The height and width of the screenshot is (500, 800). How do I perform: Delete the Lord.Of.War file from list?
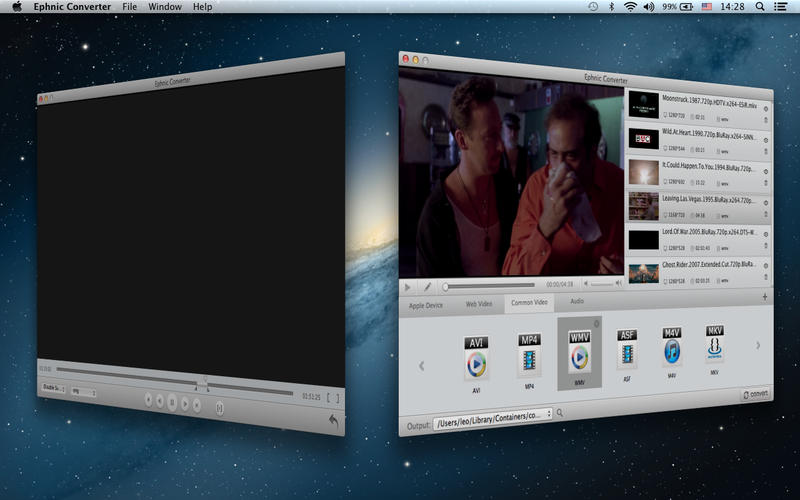[x=765, y=245]
